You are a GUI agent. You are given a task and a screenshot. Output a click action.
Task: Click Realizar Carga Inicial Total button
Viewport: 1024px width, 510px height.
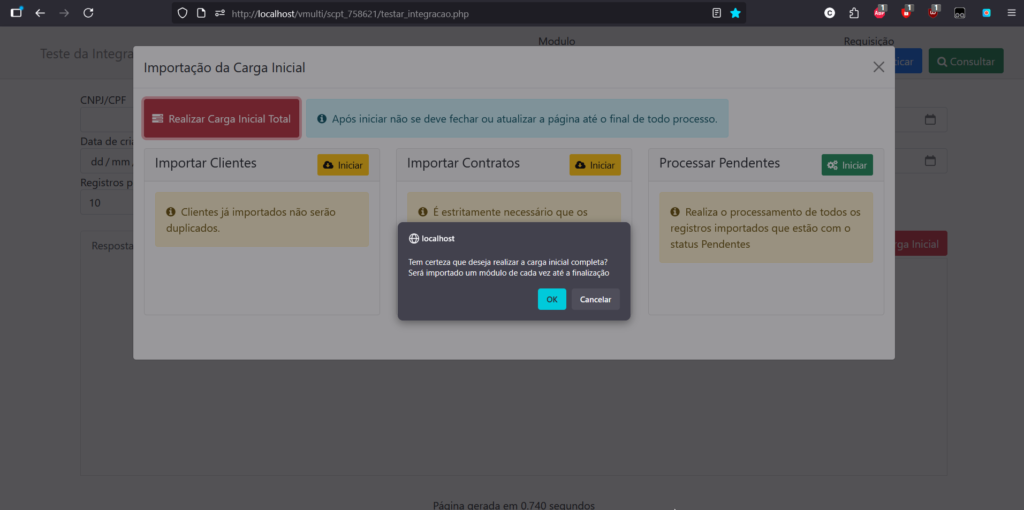(x=221, y=118)
